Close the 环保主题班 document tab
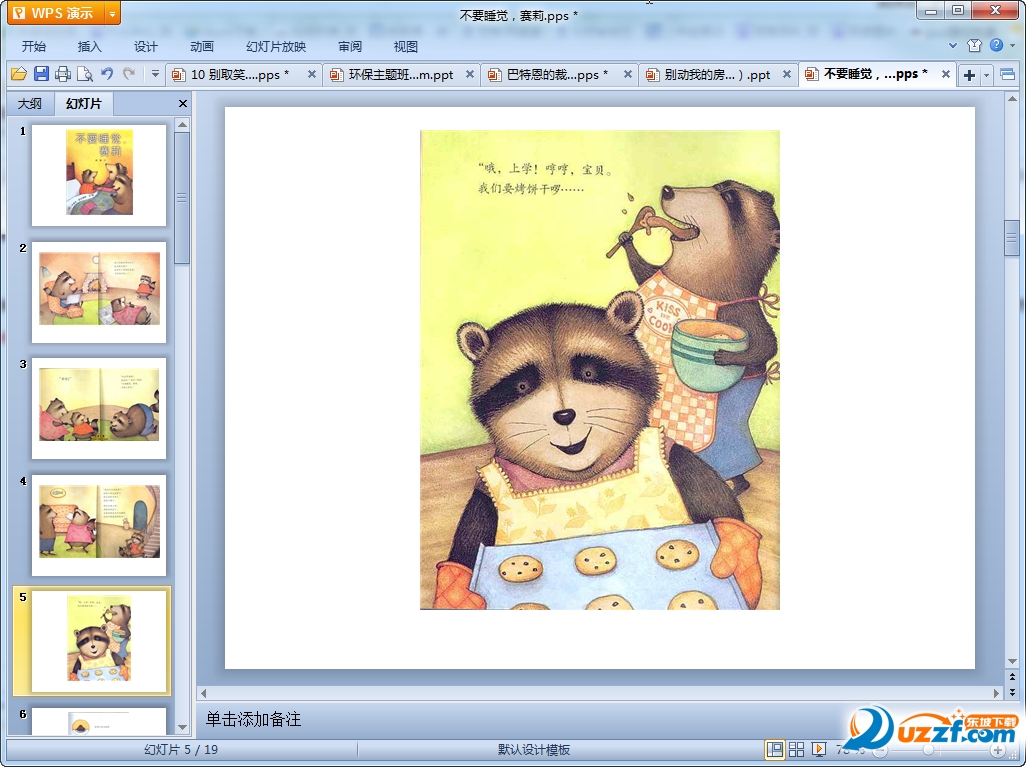This screenshot has width=1026, height=767. click(470, 75)
